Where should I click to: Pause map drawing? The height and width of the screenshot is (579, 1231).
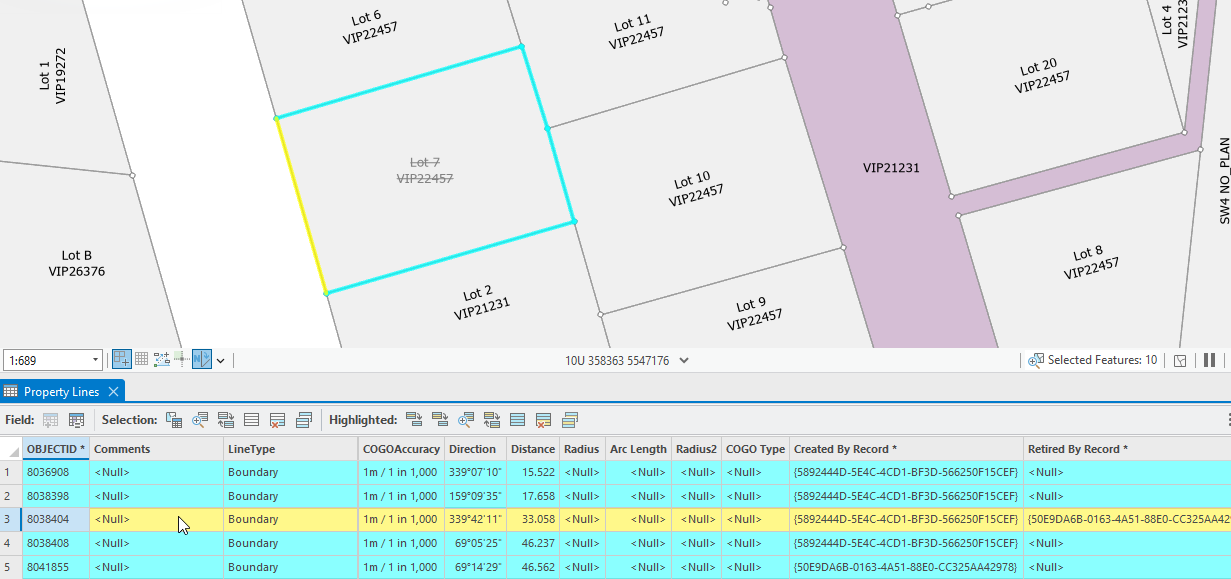pyautogui.click(x=1209, y=360)
